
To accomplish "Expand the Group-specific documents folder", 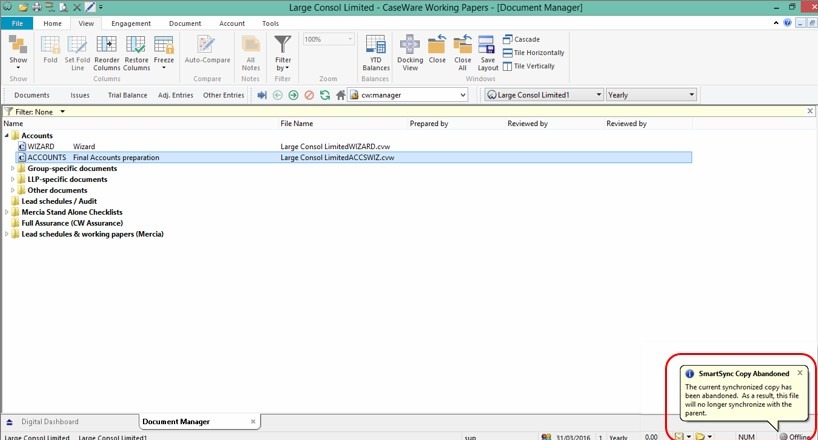I will [x=13, y=169].
